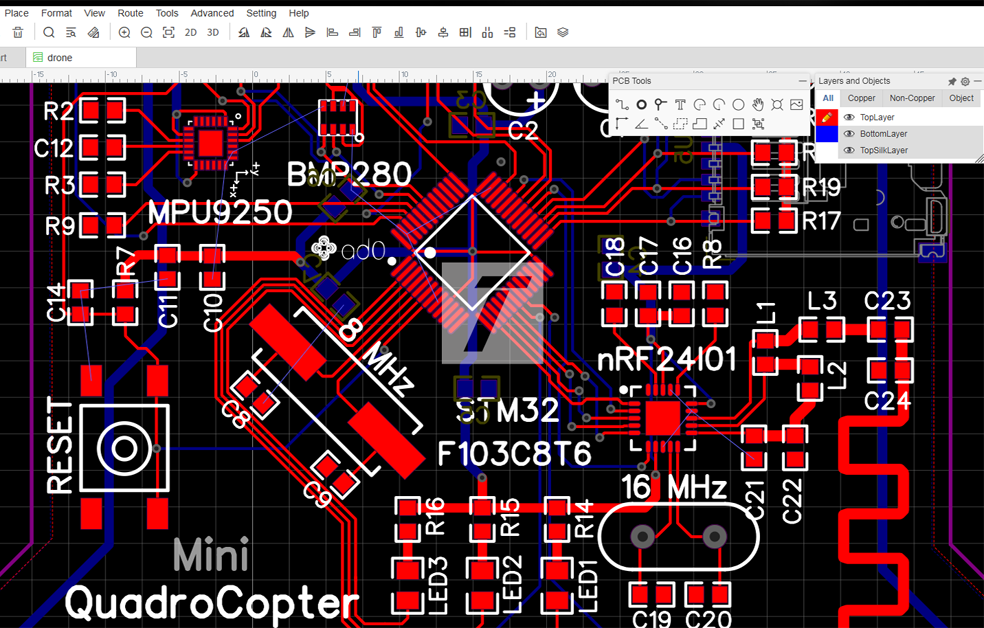Open the Format menu
984x628 pixels.
(56, 13)
